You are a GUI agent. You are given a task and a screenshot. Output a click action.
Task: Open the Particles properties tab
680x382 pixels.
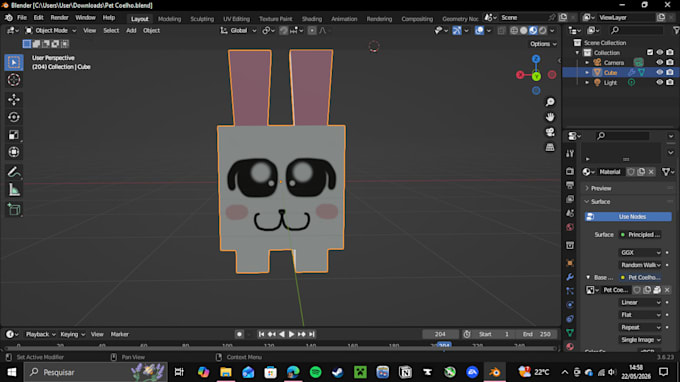(x=570, y=291)
